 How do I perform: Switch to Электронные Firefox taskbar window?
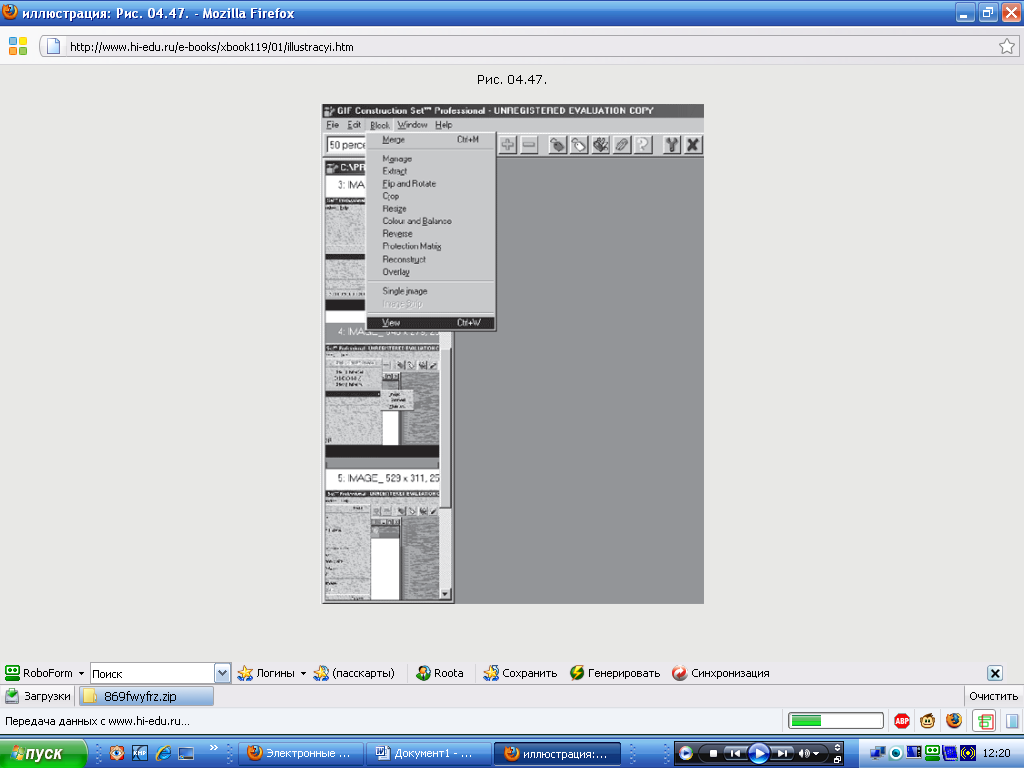pyautogui.click(x=299, y=754)
